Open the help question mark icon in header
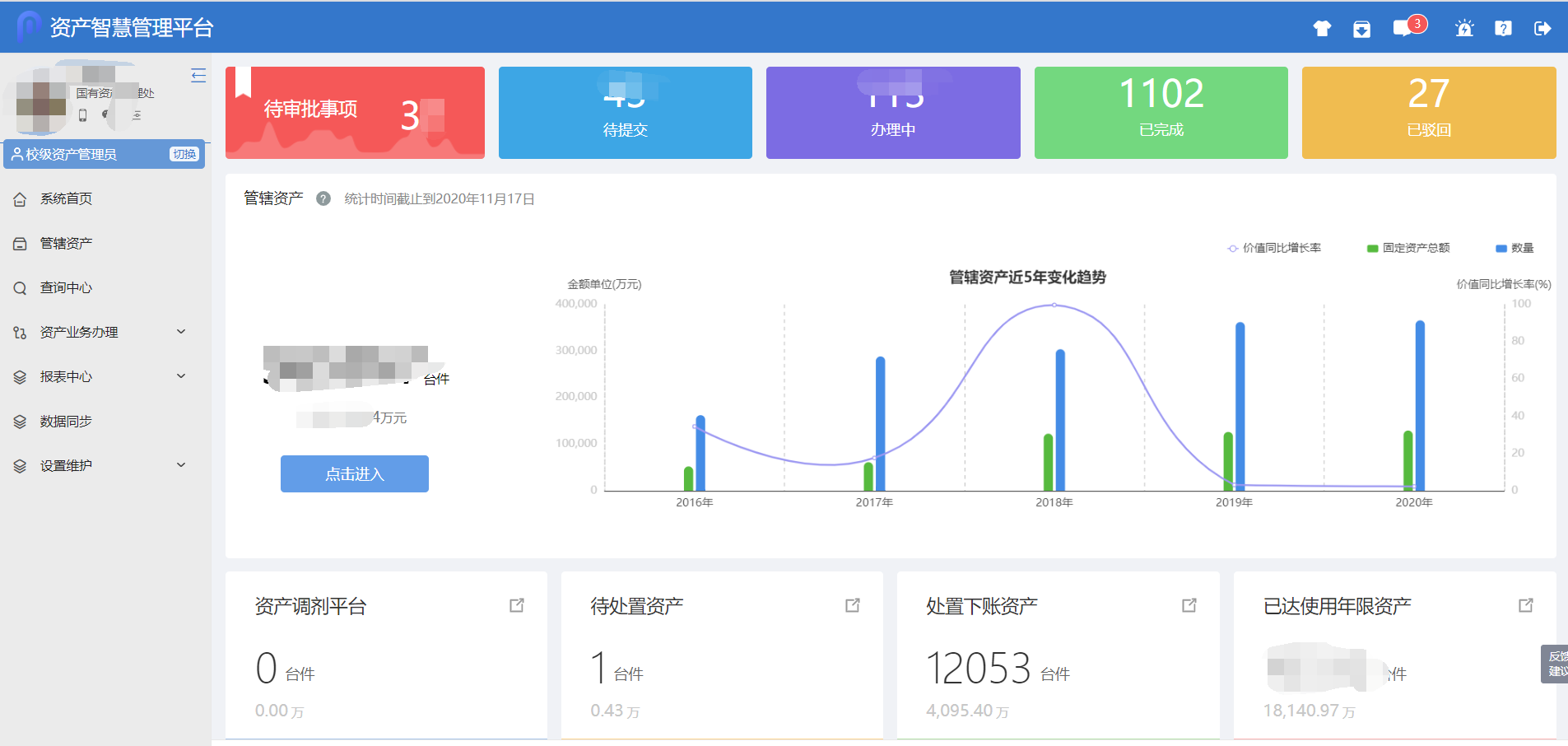 point(1503,29)
